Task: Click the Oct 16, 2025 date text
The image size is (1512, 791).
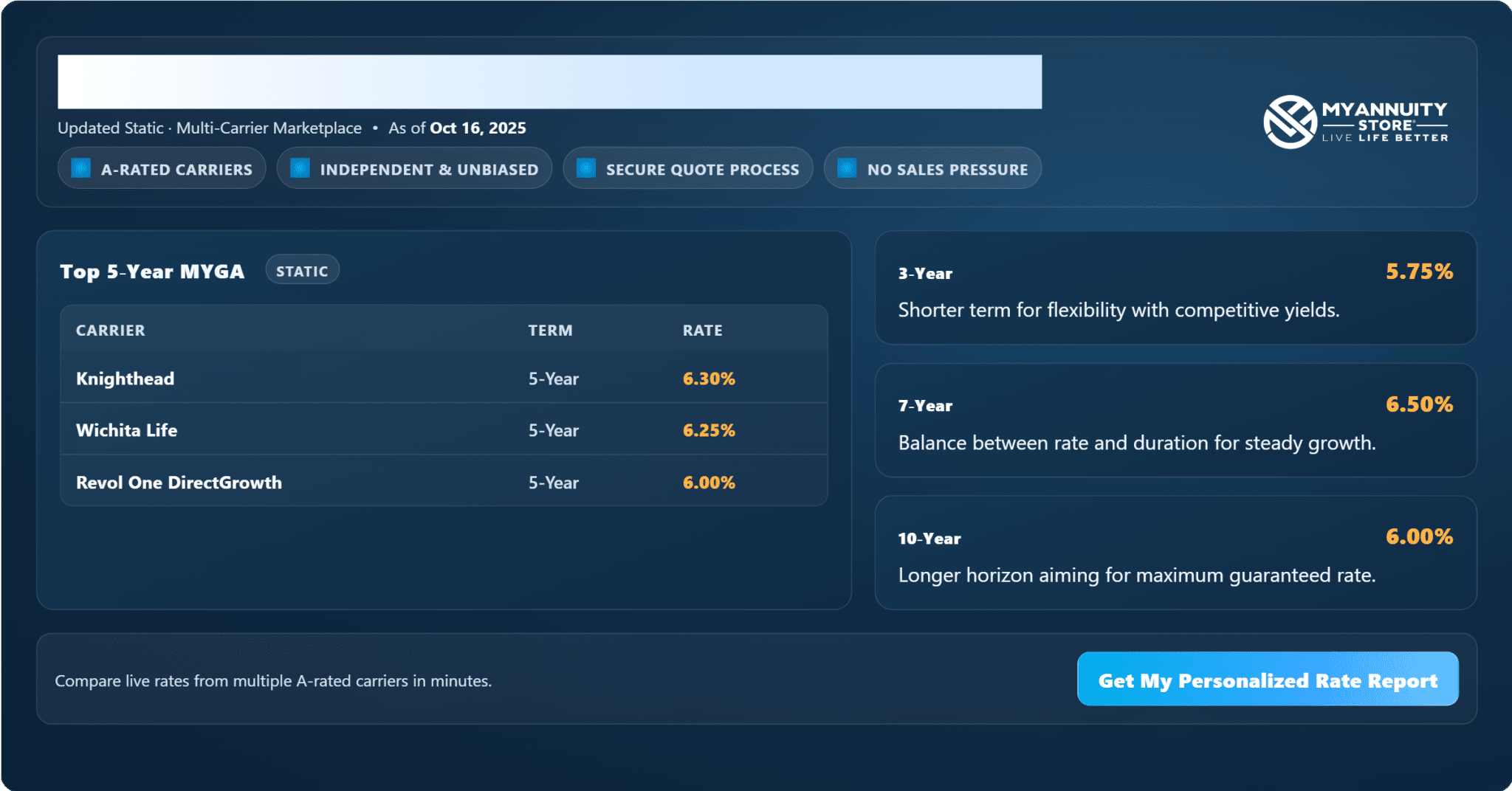Action: tap(478, 128)
